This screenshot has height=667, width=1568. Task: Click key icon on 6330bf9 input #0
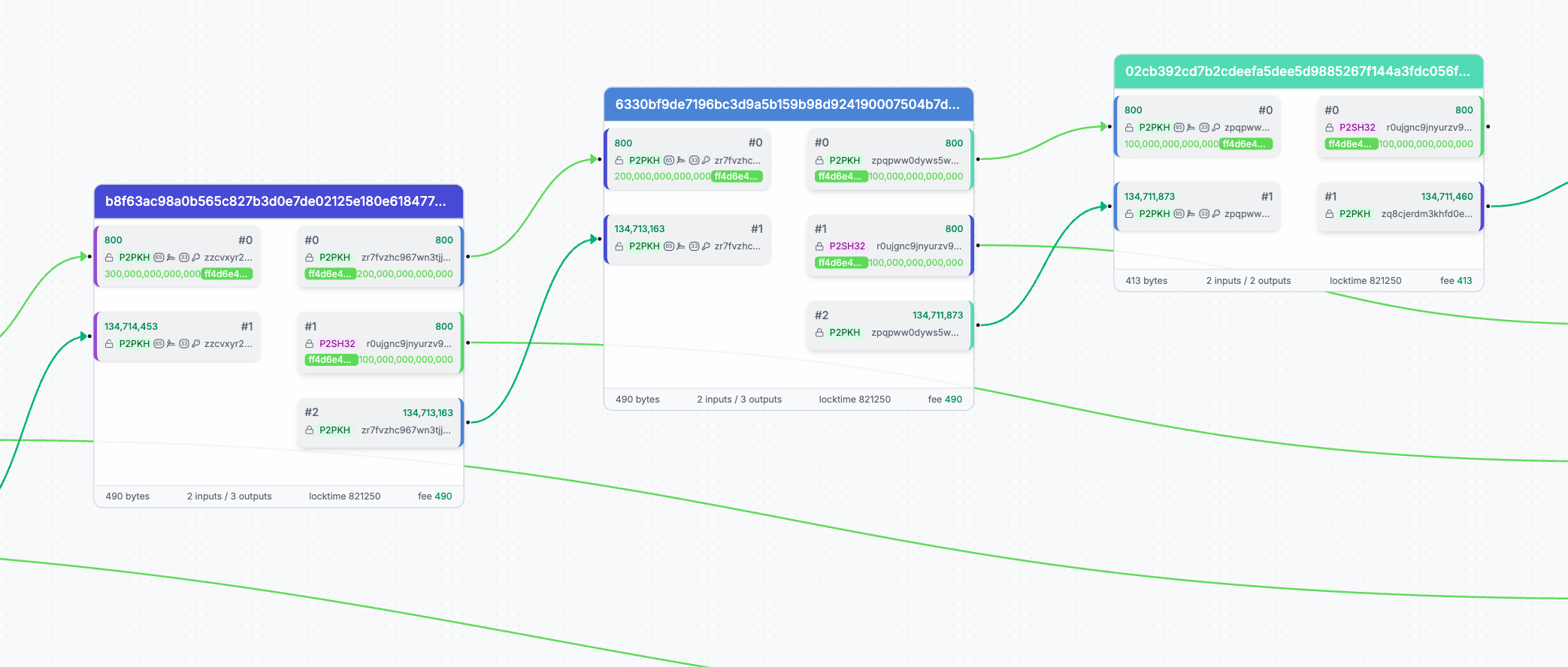pos(707,161)
